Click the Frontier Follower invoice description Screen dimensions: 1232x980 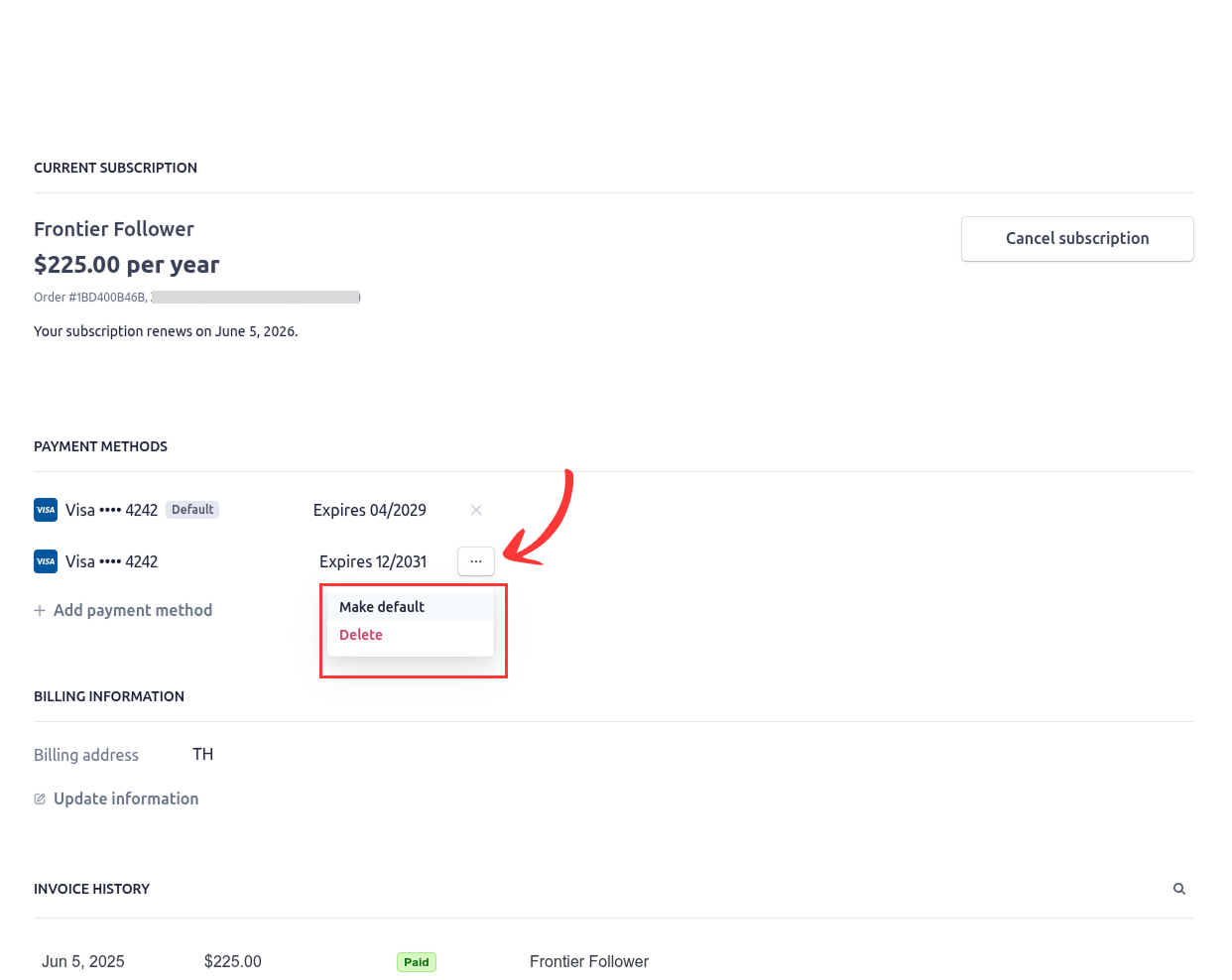(x=589, y=961)
